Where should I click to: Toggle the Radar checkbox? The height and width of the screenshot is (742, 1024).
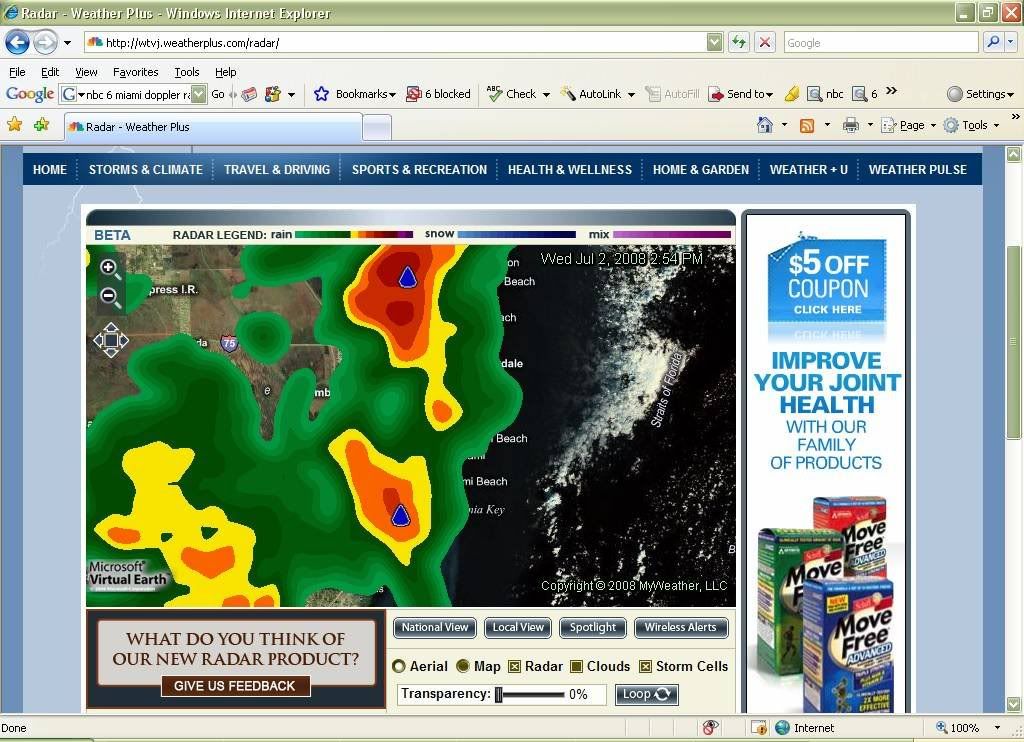click(x=515, y=666)
